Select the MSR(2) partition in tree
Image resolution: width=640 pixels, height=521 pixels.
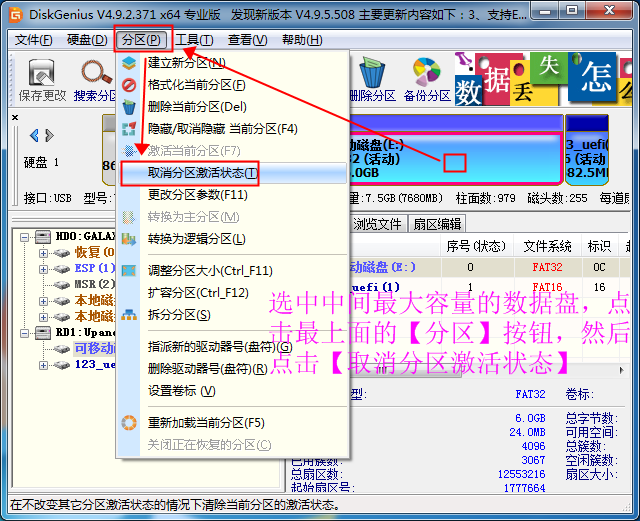tap(95, 285)
